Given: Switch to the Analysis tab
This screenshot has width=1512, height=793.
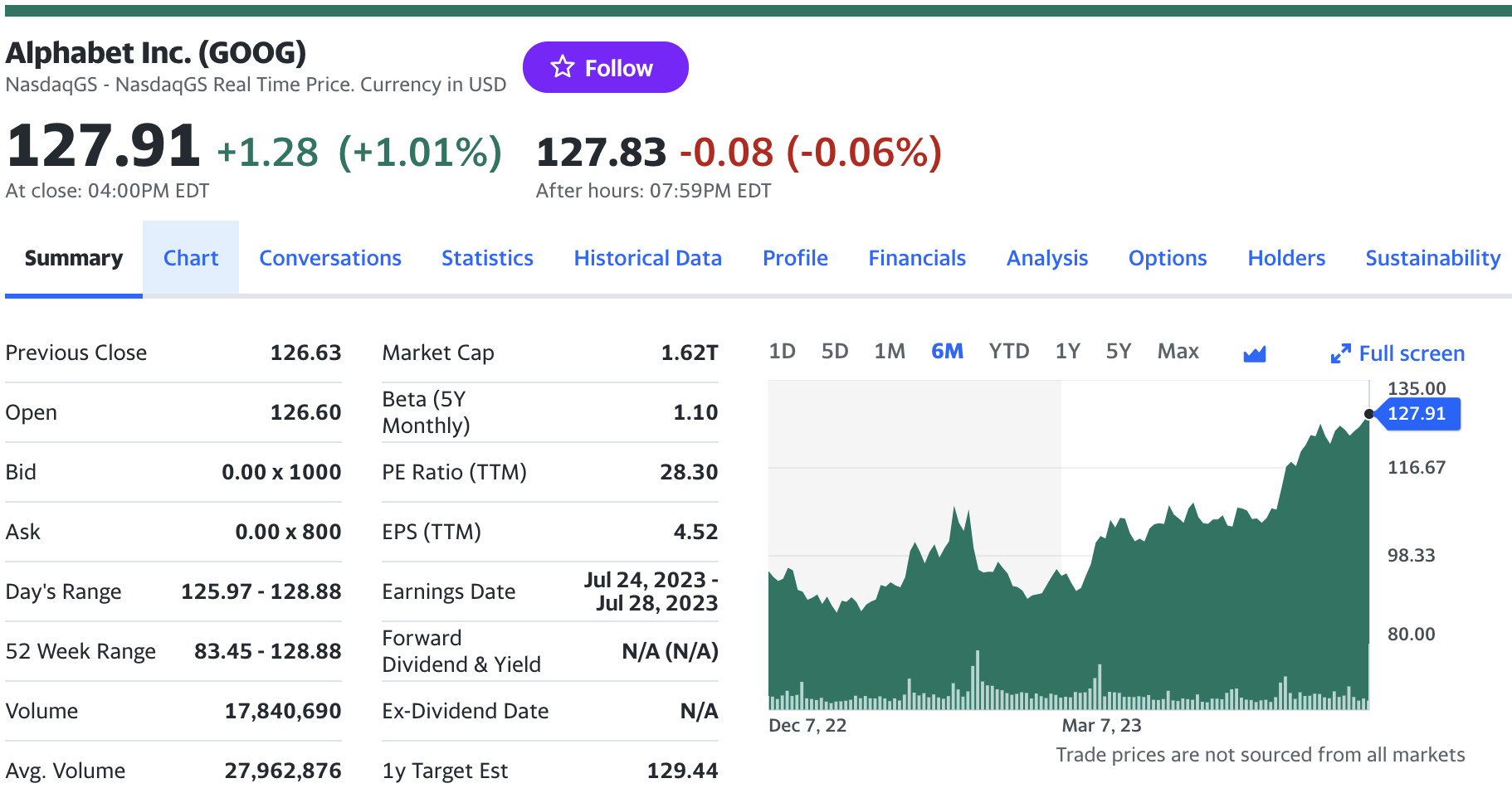Looking at the screenshot, I should [x=1047, y=258].
